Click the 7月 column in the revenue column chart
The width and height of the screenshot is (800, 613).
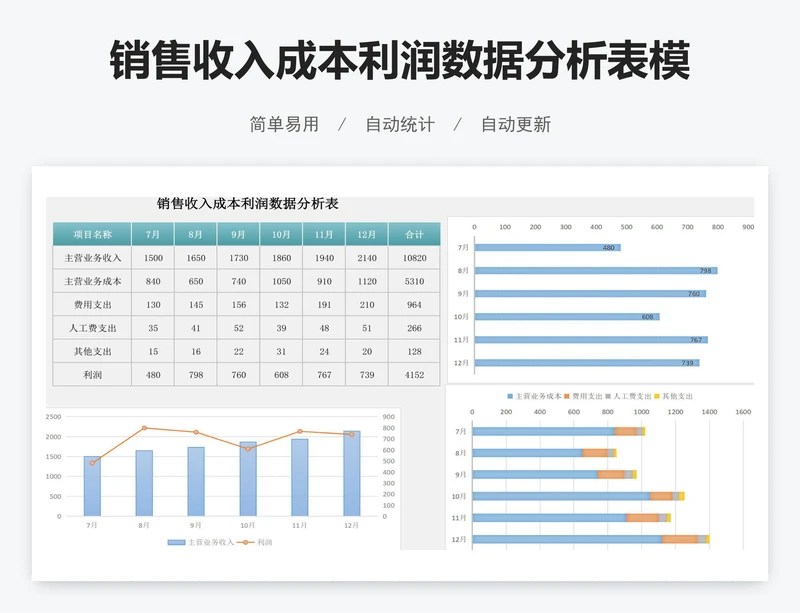pyautogui.click(x=92, y=486)
